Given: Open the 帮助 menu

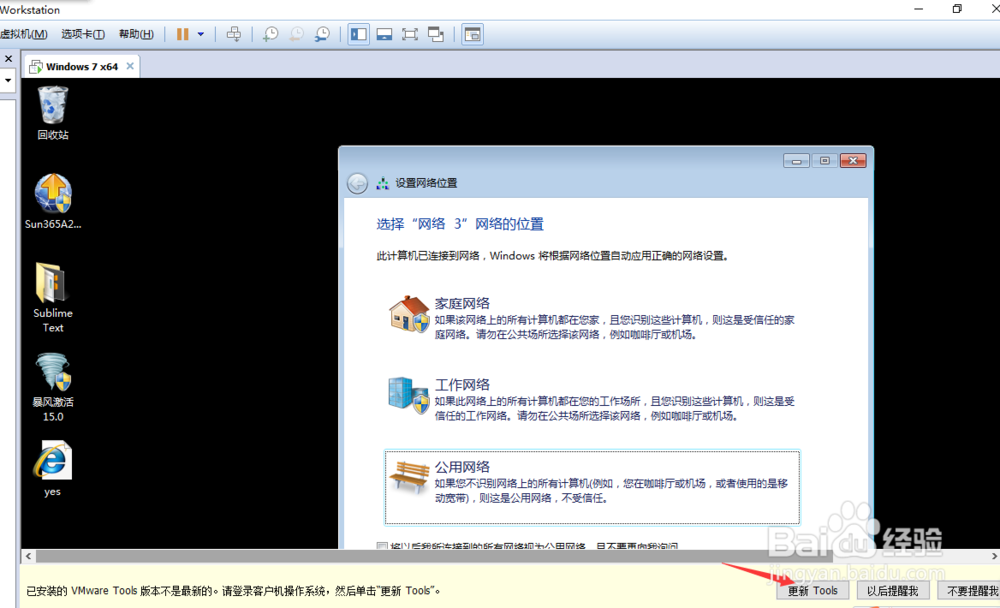Looking at the screenshot, I should 136,34.
